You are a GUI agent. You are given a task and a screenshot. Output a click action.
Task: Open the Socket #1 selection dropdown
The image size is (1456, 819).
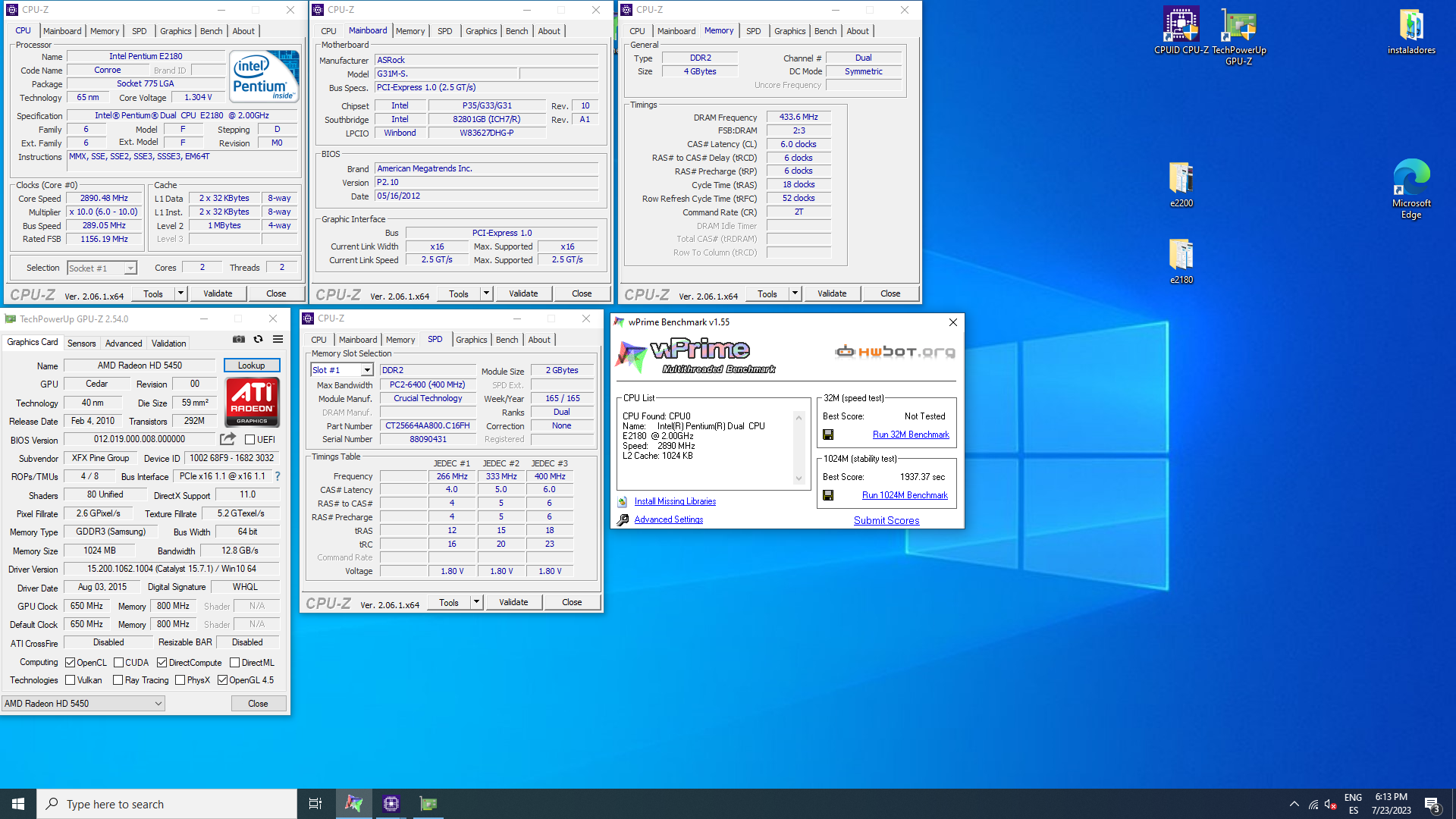click(102, 268)
